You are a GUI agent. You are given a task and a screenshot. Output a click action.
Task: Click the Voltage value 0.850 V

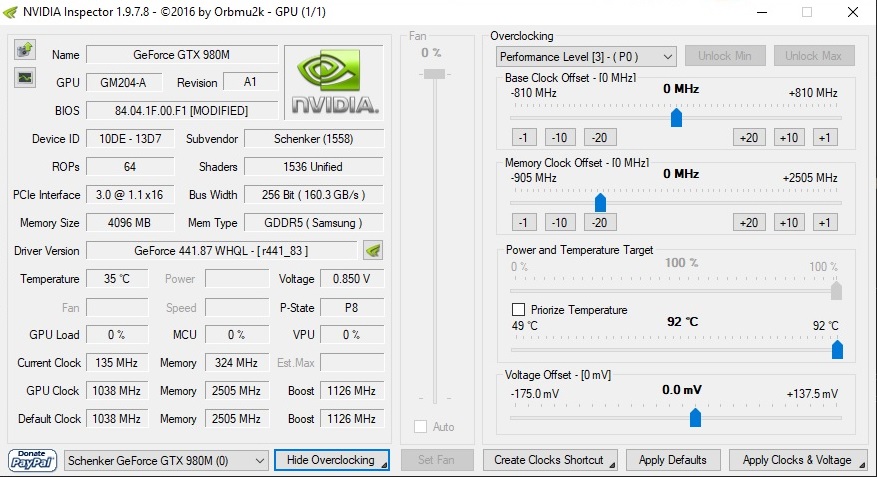pos(352,278)
